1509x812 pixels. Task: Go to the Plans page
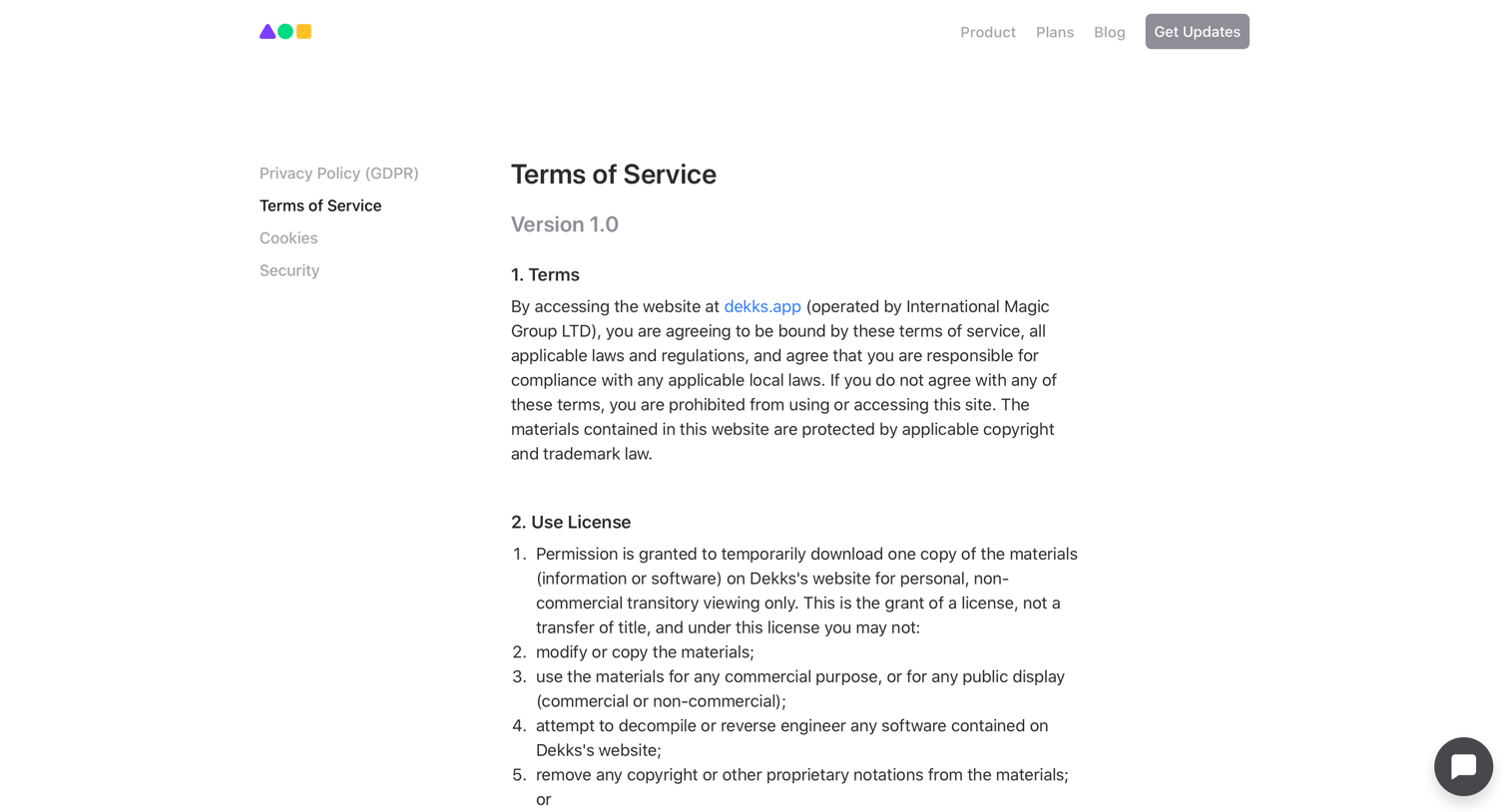[1055, 32]
